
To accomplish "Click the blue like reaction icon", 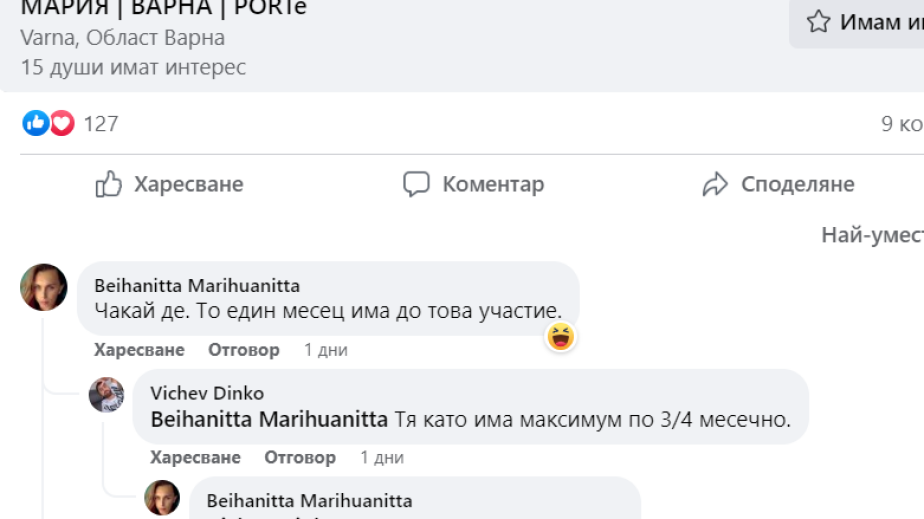I will click(35, 123).
